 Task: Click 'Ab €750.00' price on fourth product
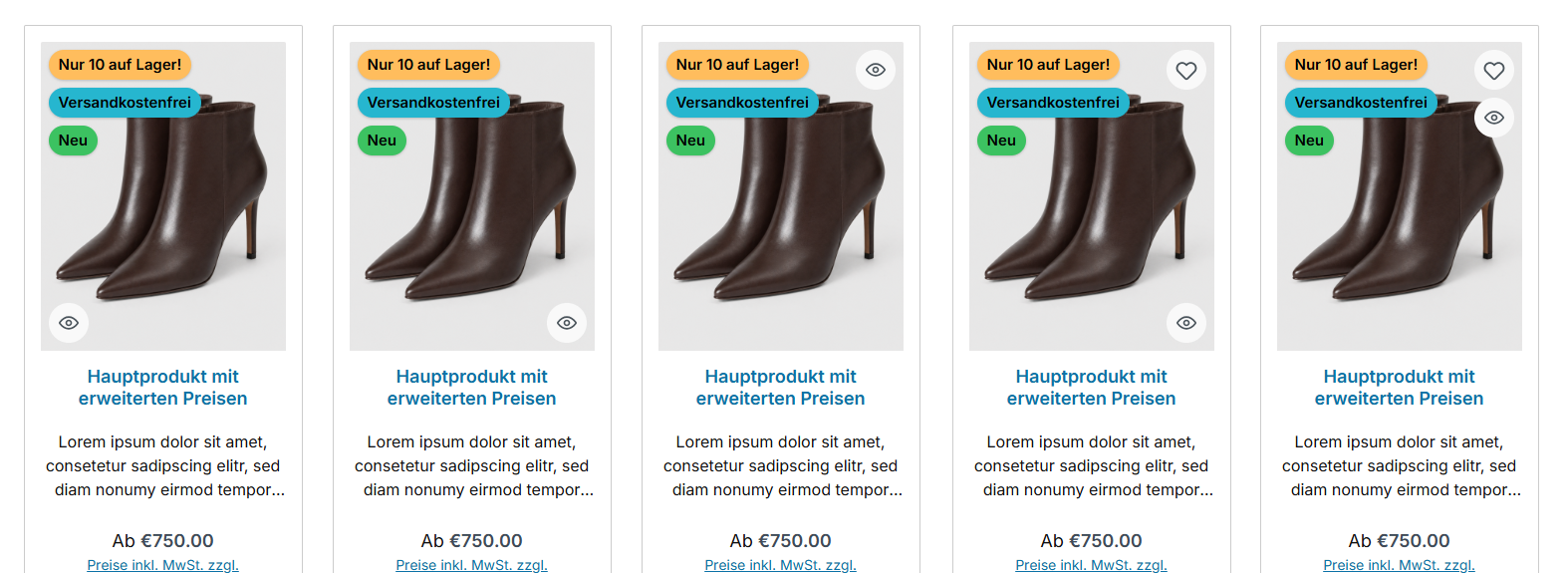tap(1092, 541)
